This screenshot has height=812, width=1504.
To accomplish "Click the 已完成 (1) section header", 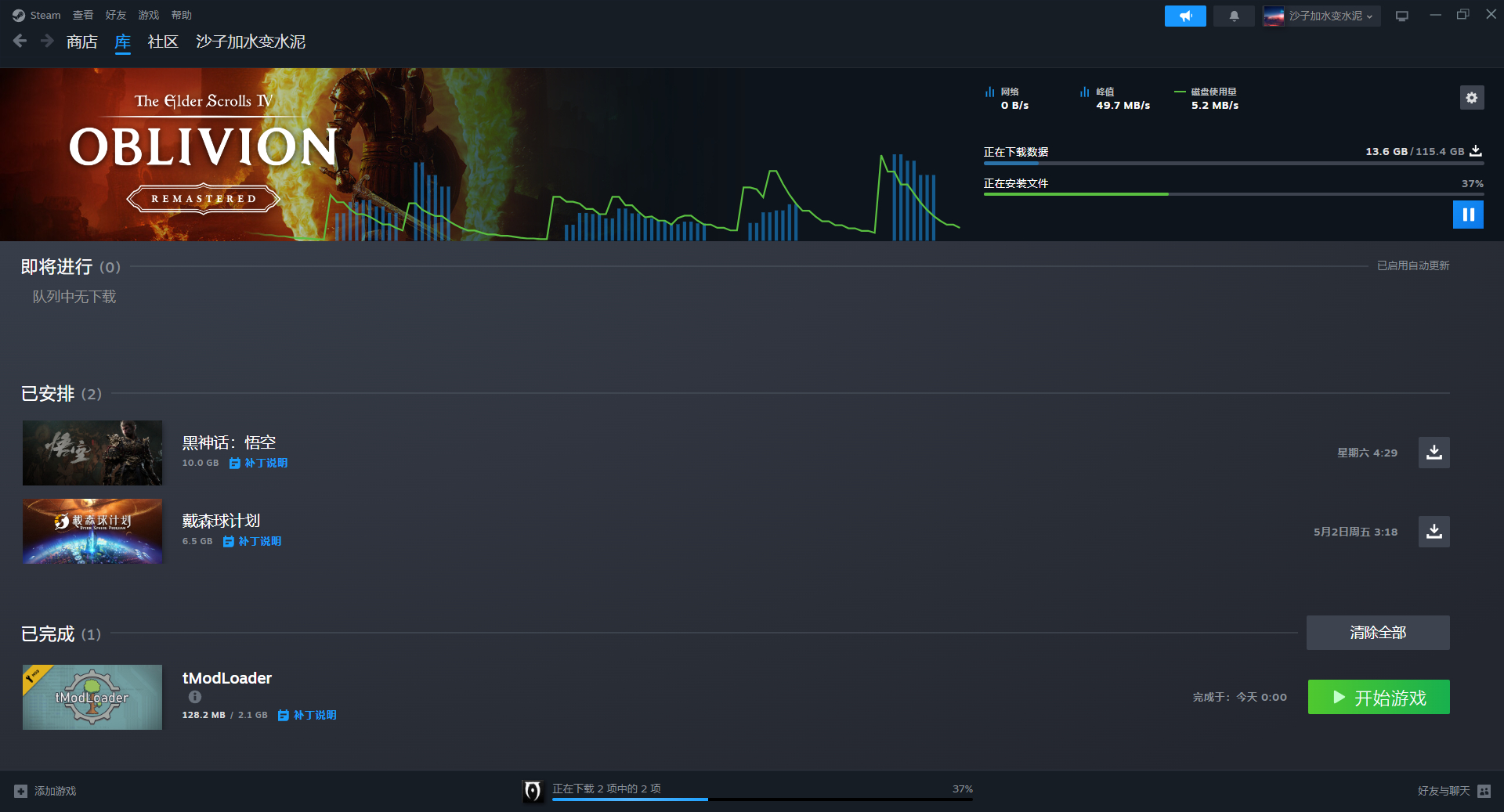I will pos(61,634).
